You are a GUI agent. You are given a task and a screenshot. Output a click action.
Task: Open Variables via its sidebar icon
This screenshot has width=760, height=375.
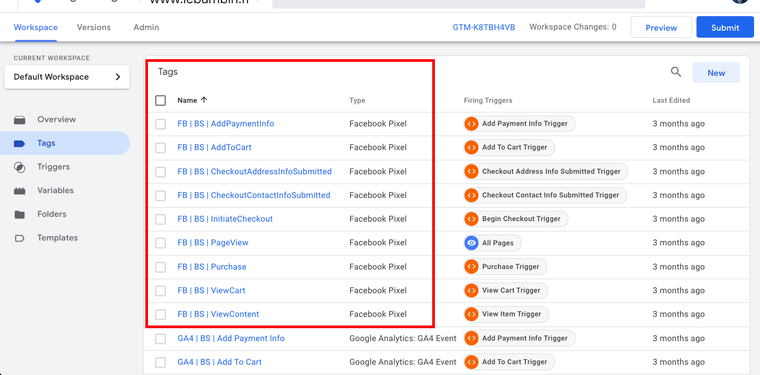point(19,191)
